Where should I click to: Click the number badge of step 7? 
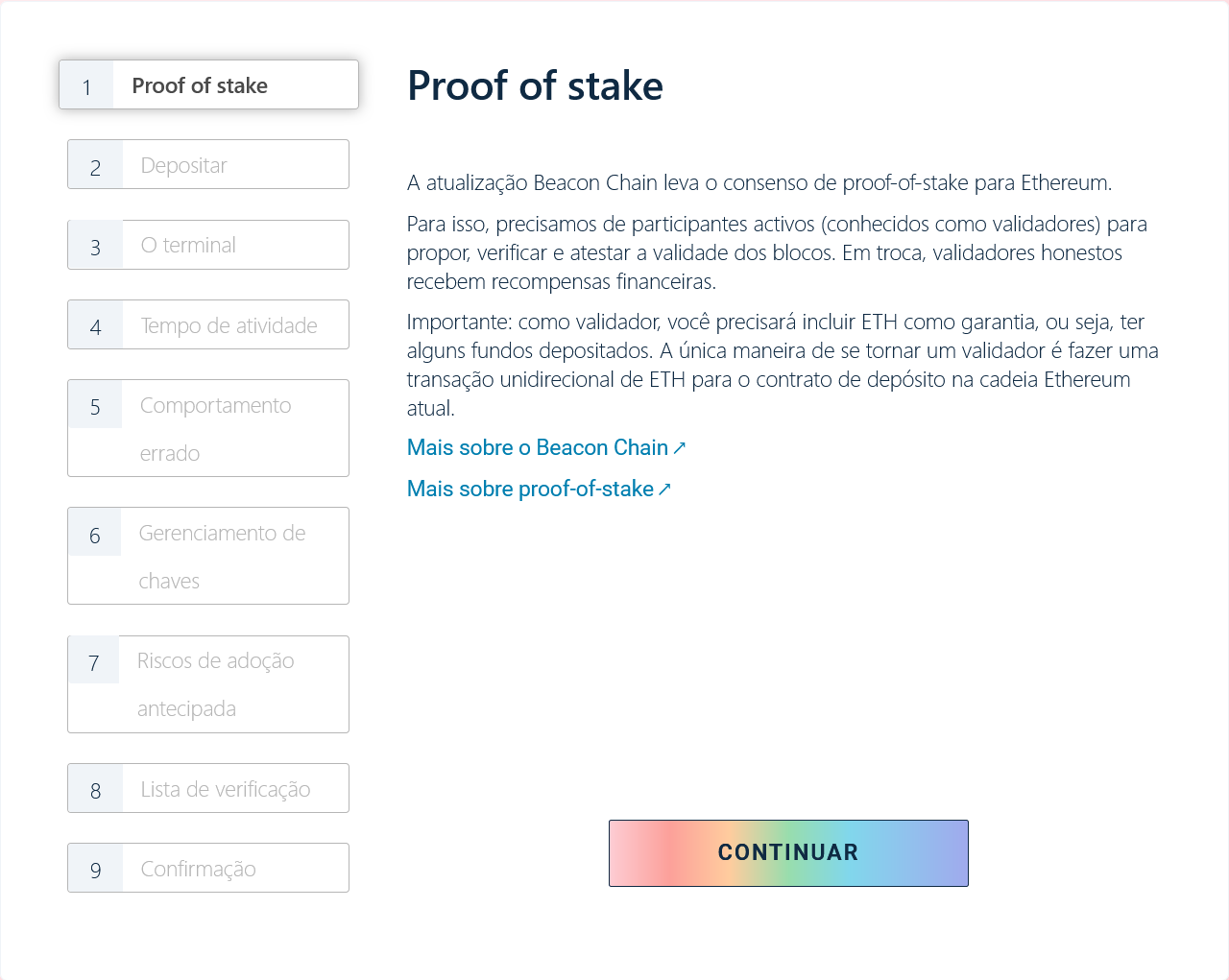93,659
